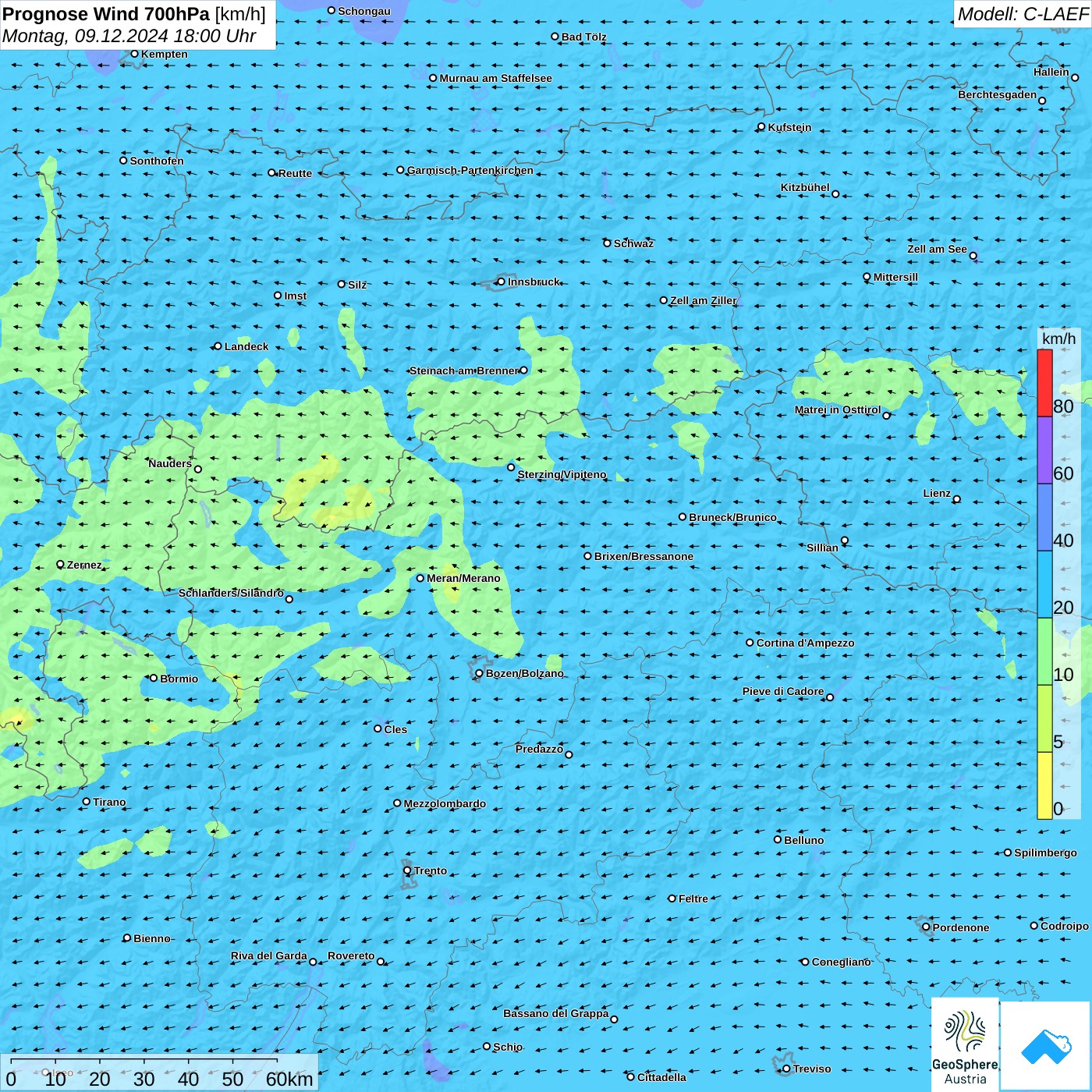1092x1092 pixels.
Task: Click the Nauders location marker
Action: click(198, 469)
